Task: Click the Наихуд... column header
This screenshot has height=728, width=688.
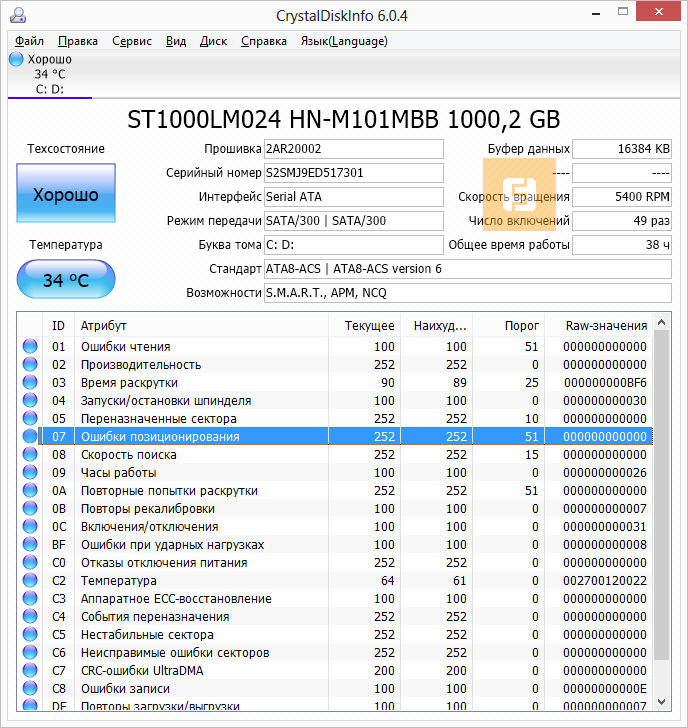Action: click(x=436, y=325)
